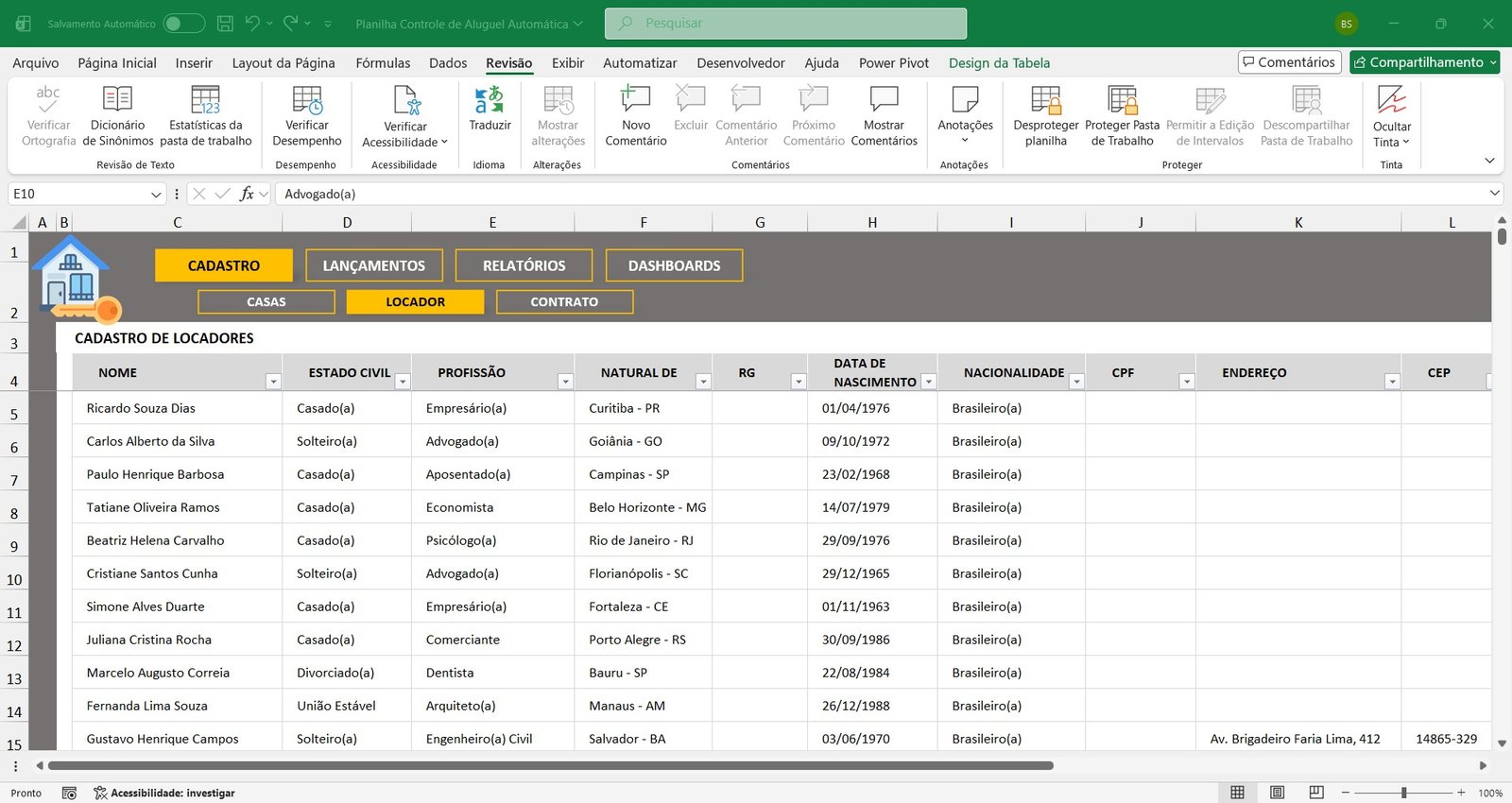Collapse the ribbon with chevron

click(x=1489, y=161)
